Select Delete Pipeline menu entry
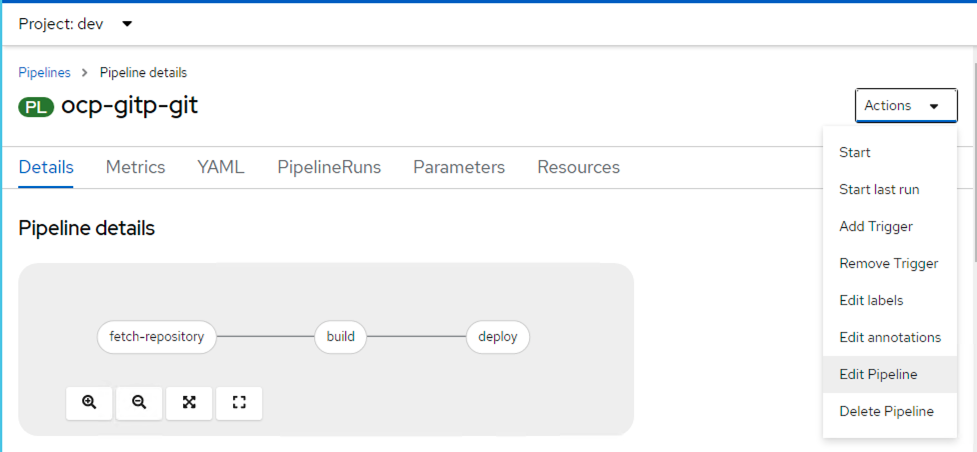 [x=886, y=411]
